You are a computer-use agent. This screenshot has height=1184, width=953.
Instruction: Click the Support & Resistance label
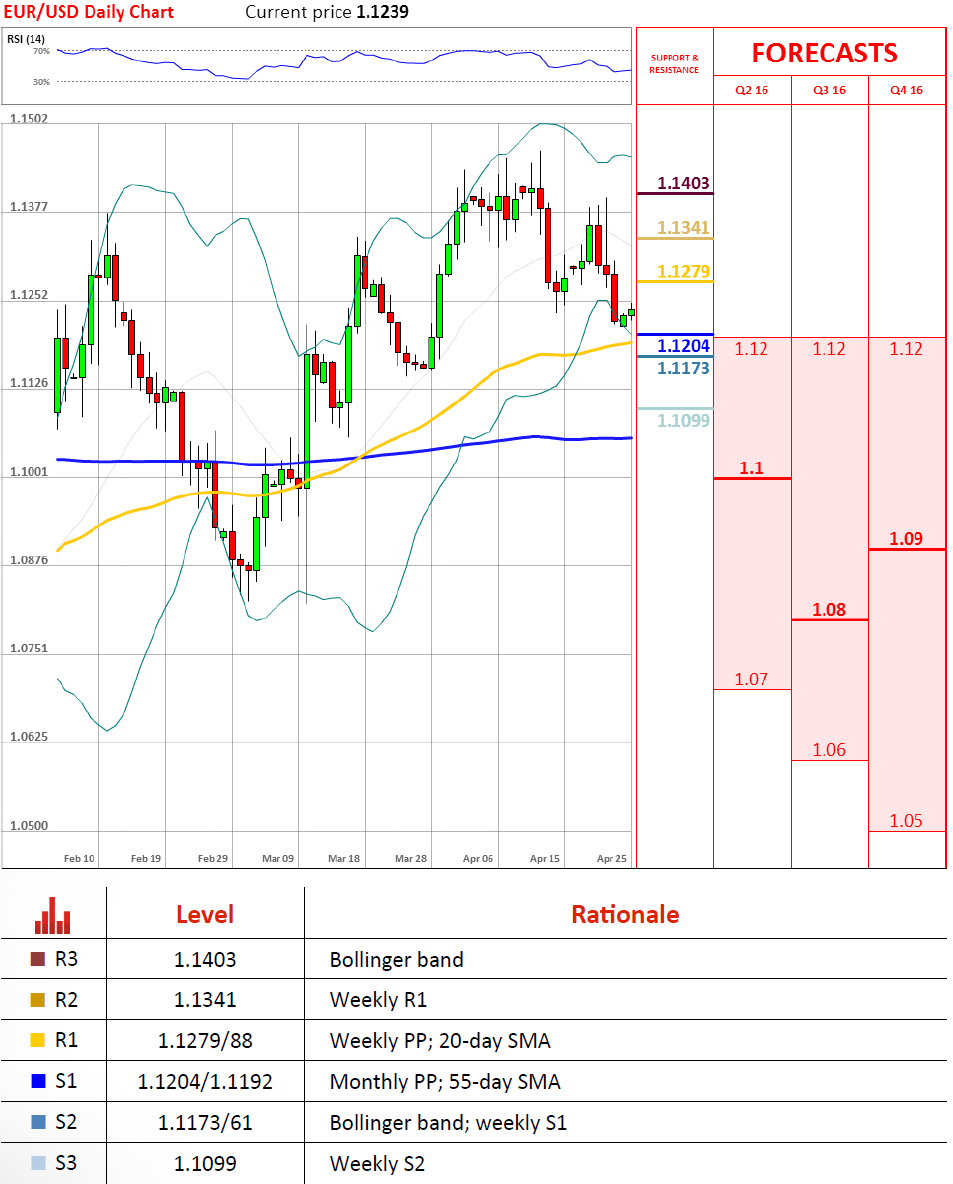pos(674,64)
